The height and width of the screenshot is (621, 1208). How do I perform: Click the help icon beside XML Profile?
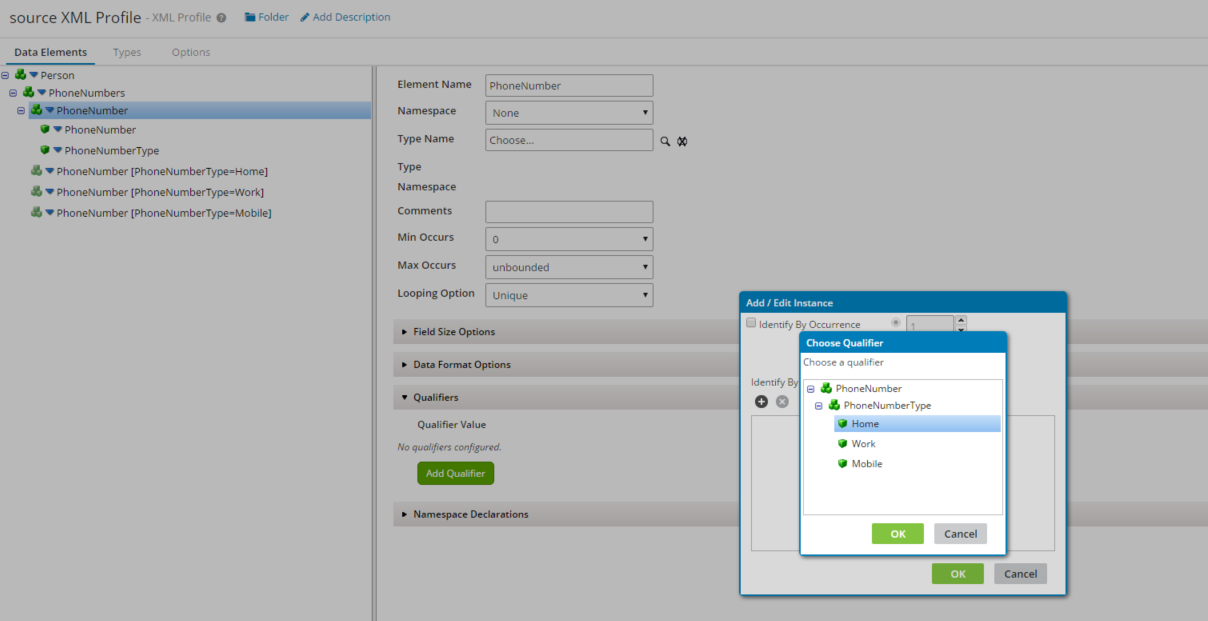tap(220, 16)
